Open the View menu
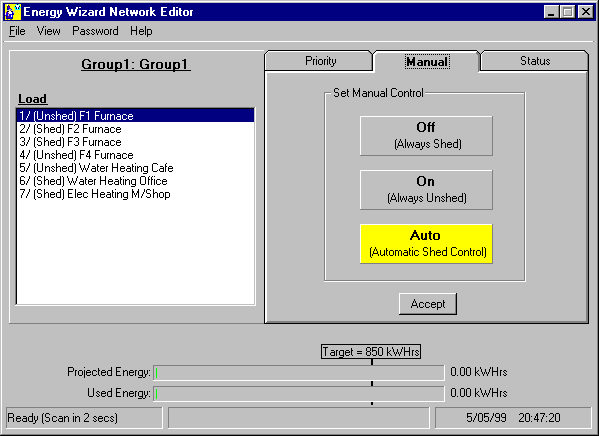This screenshot has width=599, height=436. click(49, 31)
